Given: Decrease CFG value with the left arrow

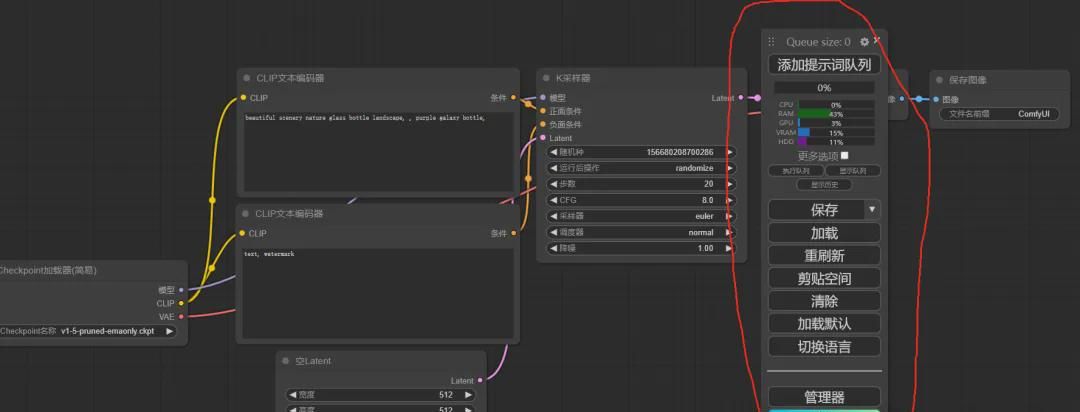Looking at the screenshot, I should [554, 200].
